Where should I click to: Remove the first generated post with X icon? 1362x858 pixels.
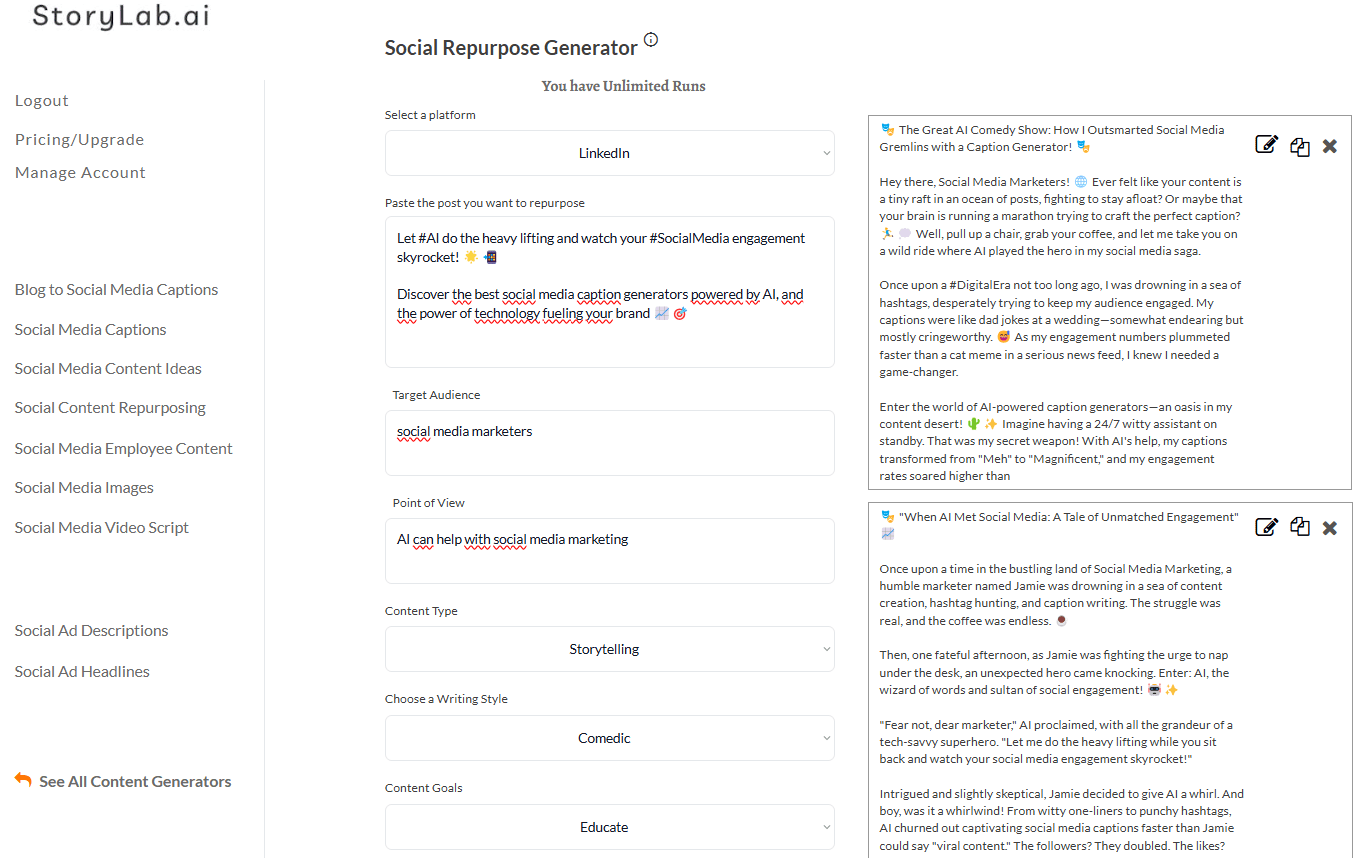click(1329, 146)
